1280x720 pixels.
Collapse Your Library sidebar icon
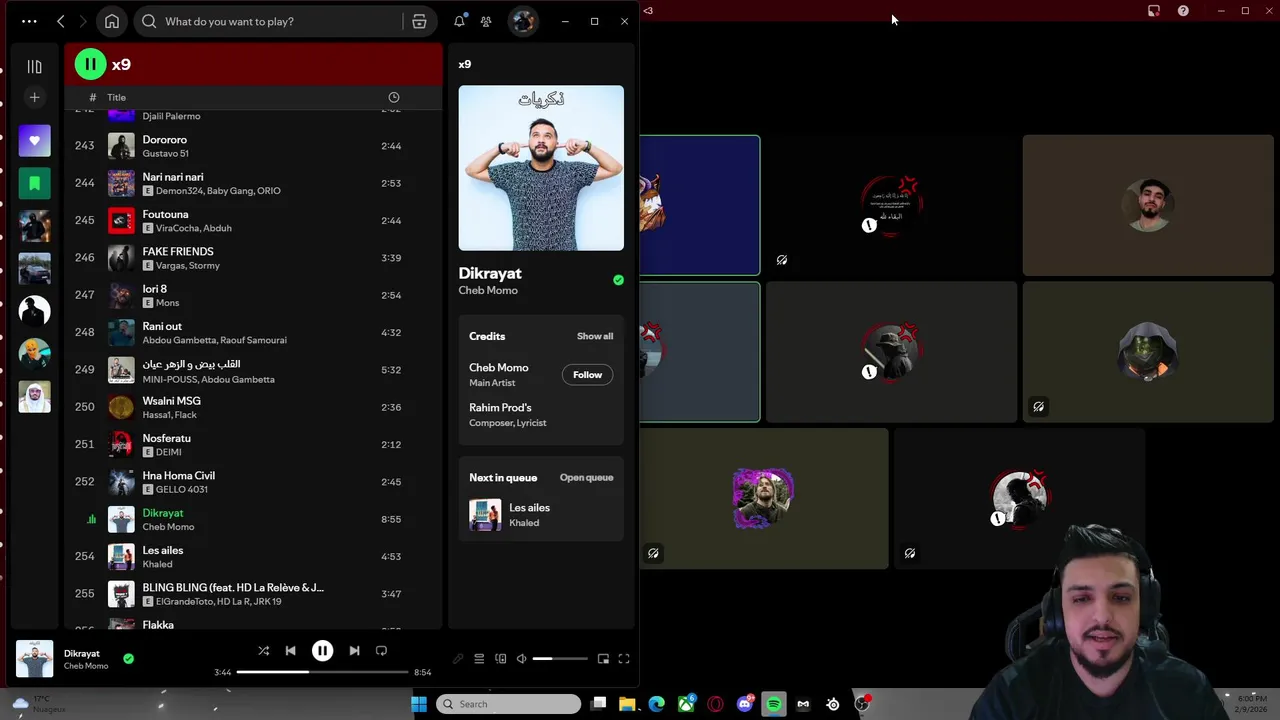click(x=34, y=66)
